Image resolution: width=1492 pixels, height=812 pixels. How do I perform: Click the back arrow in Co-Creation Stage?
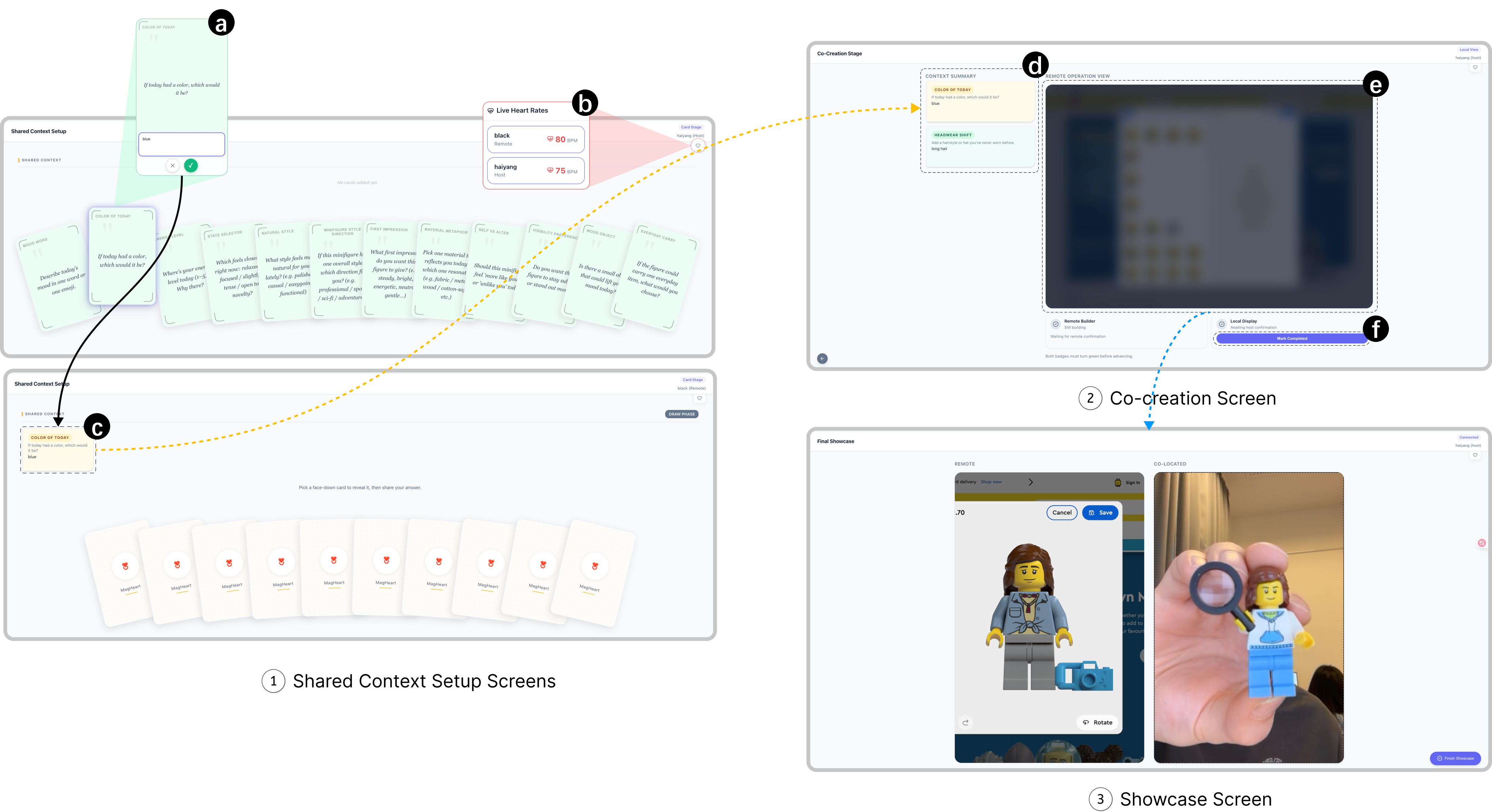(822, 358)
